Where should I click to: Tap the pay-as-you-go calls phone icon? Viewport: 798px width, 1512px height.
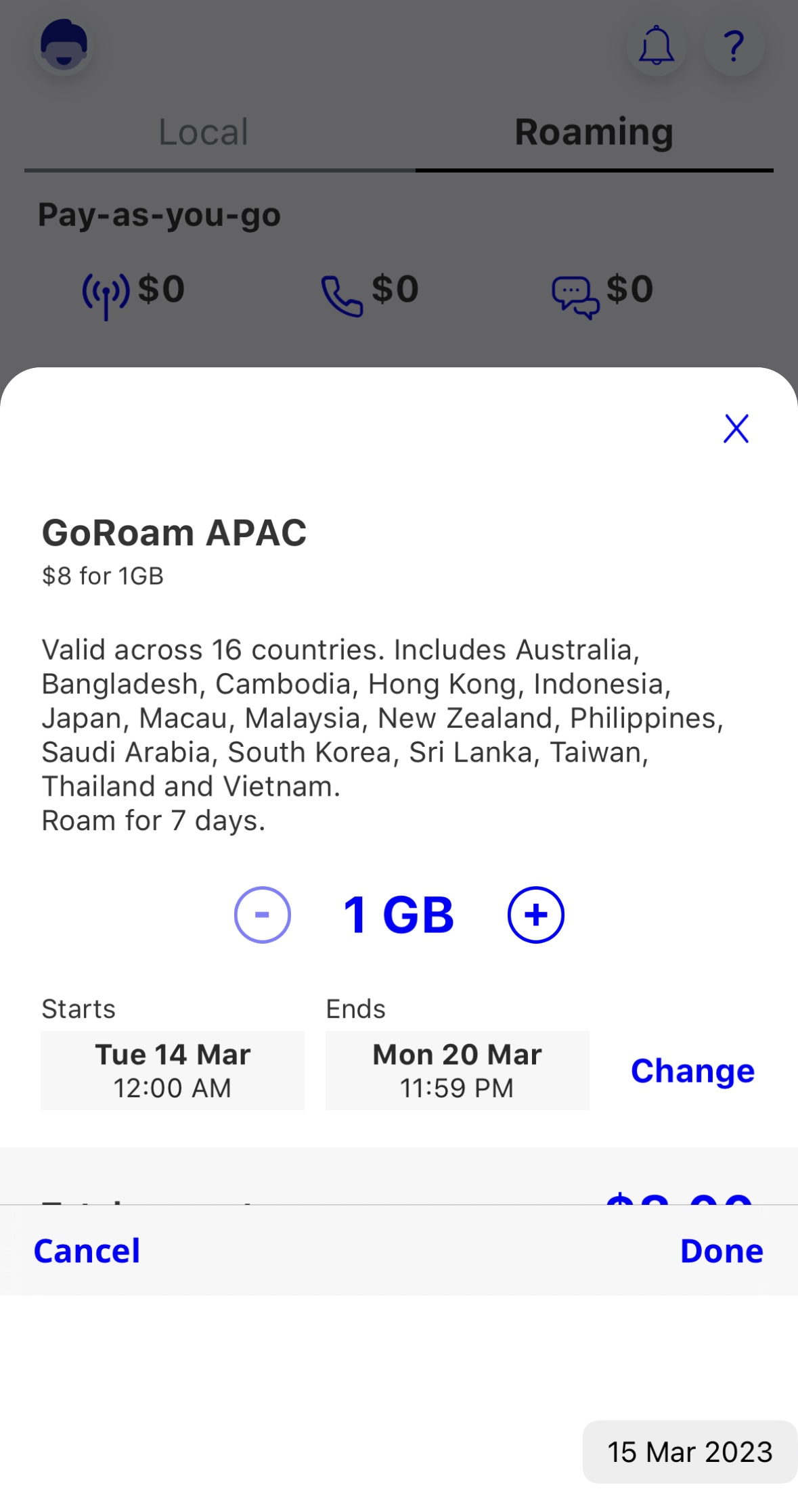(x=342, y=296)
